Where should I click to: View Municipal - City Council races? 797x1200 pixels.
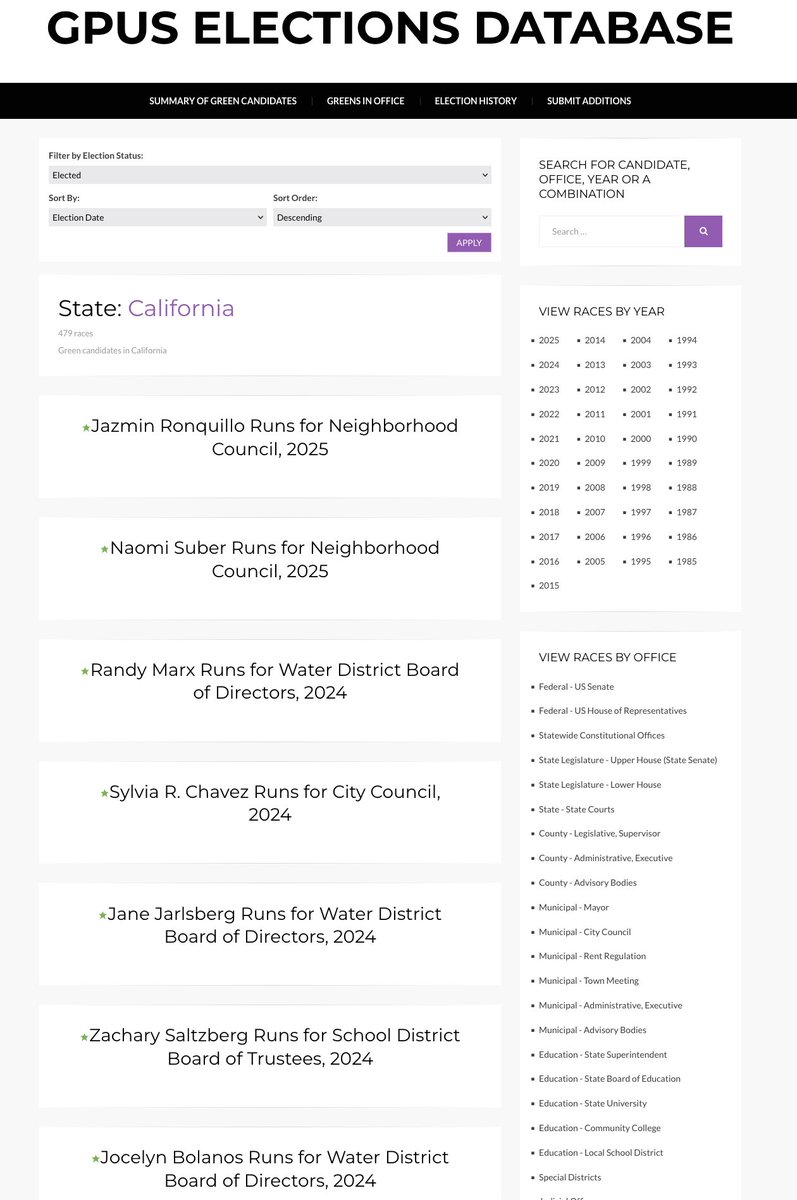point(585,932)
